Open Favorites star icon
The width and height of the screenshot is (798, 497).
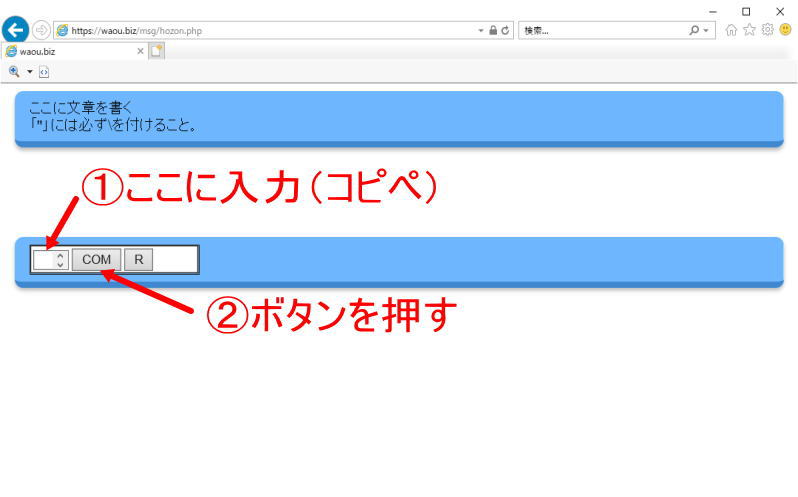[749, 30]
